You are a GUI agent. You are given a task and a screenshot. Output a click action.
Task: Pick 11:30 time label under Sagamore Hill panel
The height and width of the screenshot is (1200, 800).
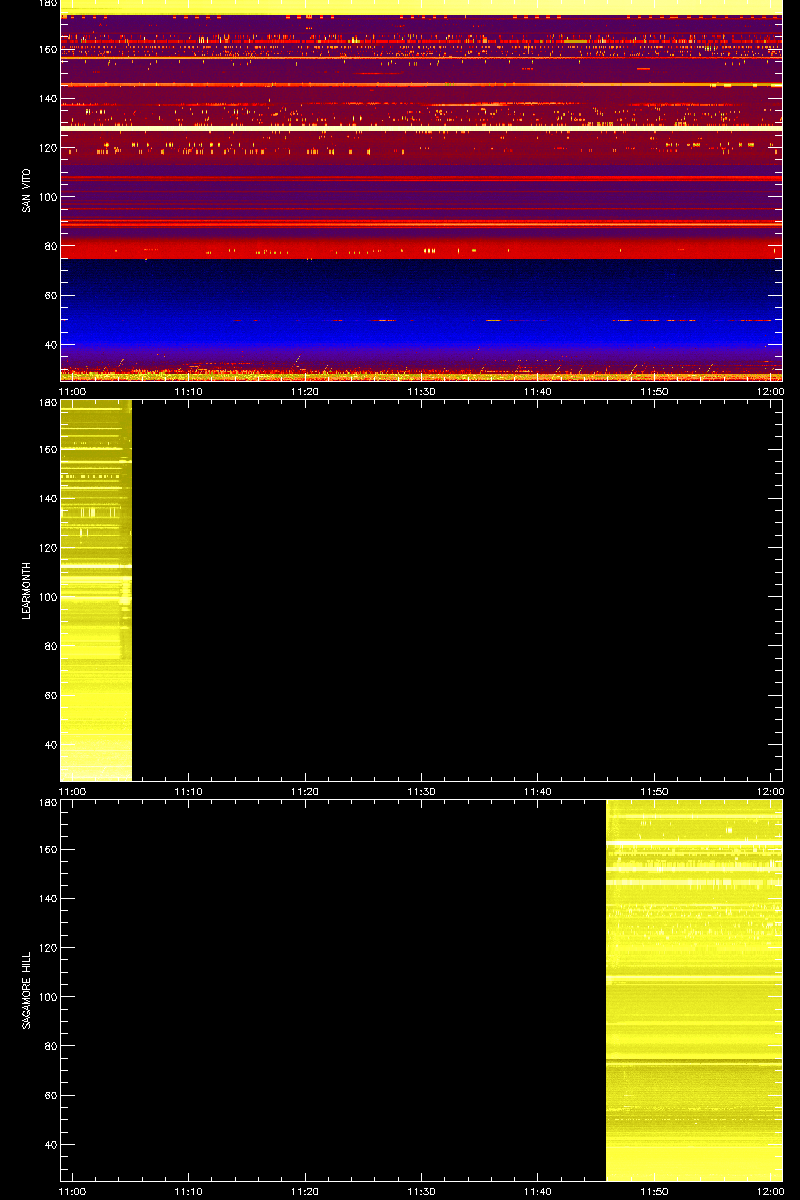click(421, 1192)
